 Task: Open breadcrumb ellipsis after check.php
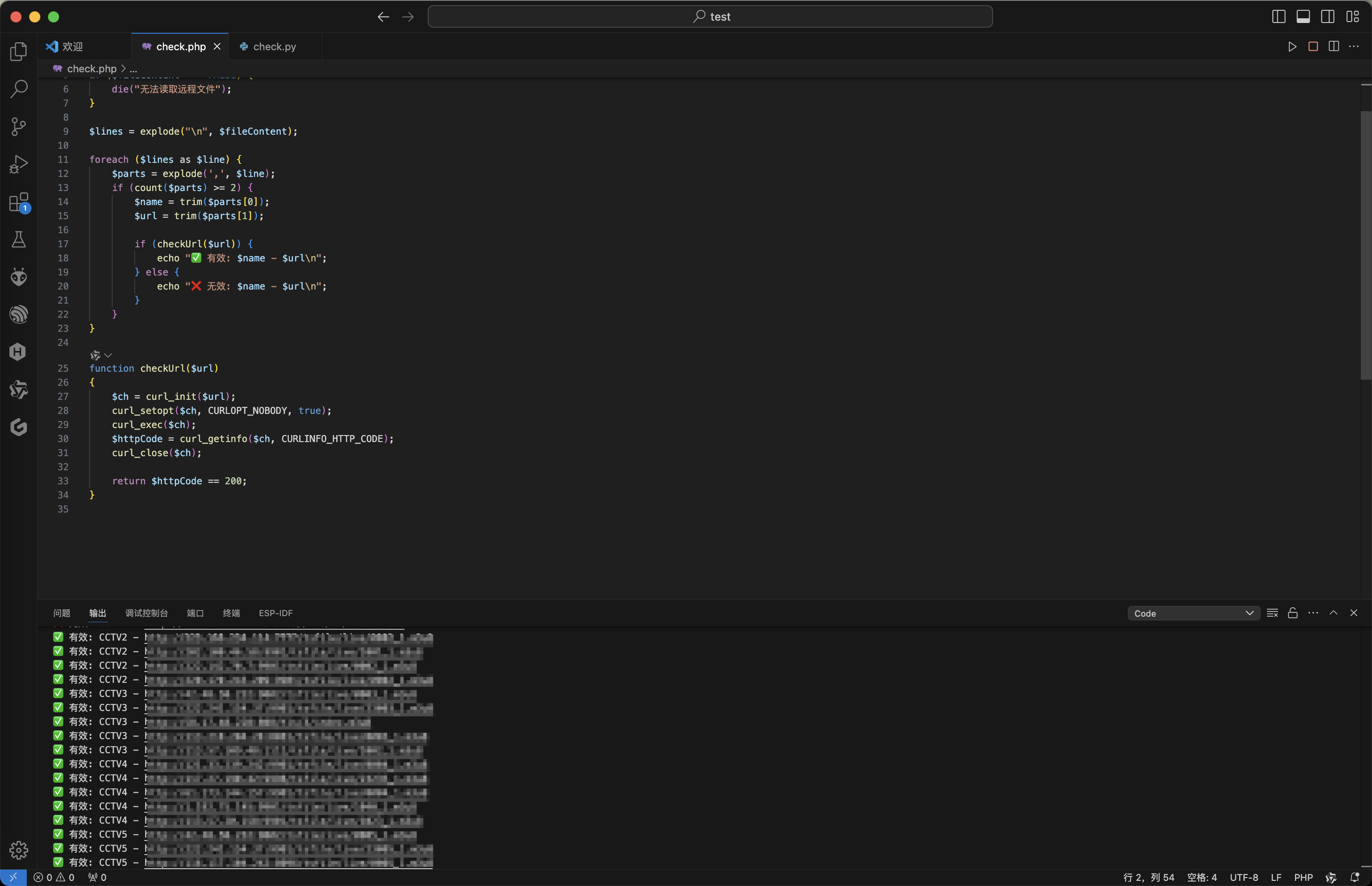pyautogui.click(x=133, y=69)
